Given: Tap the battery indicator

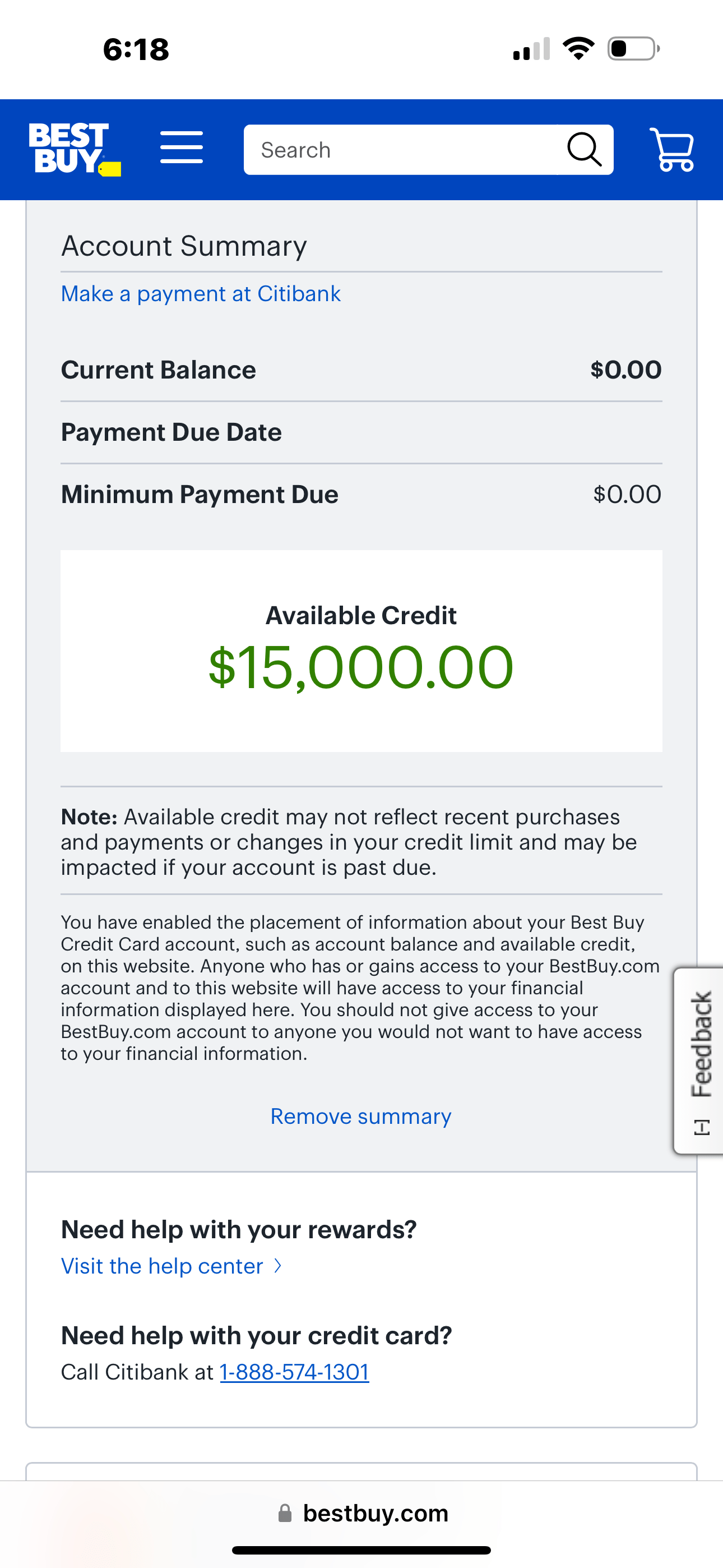Looking at the screenshot, I should click(630, 49).
